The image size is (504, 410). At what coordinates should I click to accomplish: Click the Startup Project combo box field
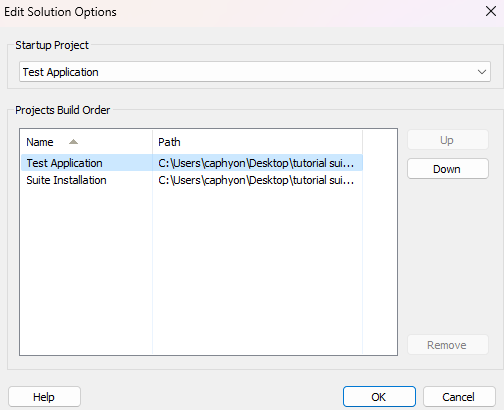pyautogui.click(x=255, y=72)
